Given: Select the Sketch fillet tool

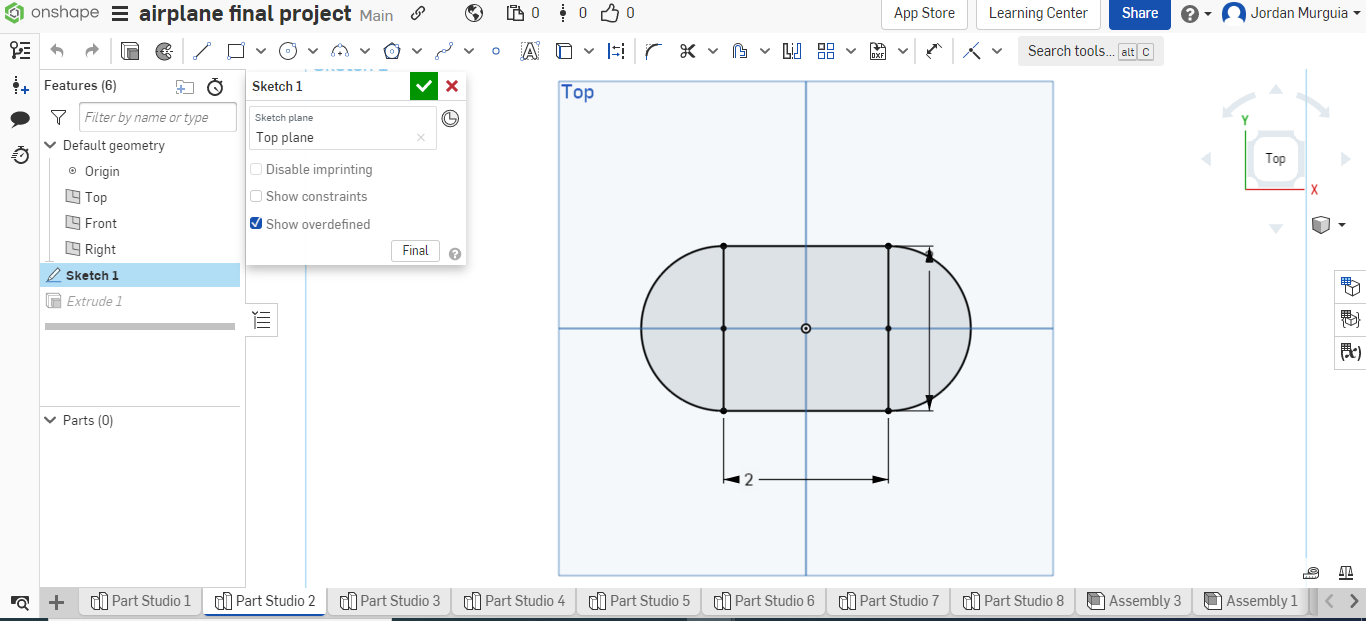Looking at the screenshot, I should (653, 50).
